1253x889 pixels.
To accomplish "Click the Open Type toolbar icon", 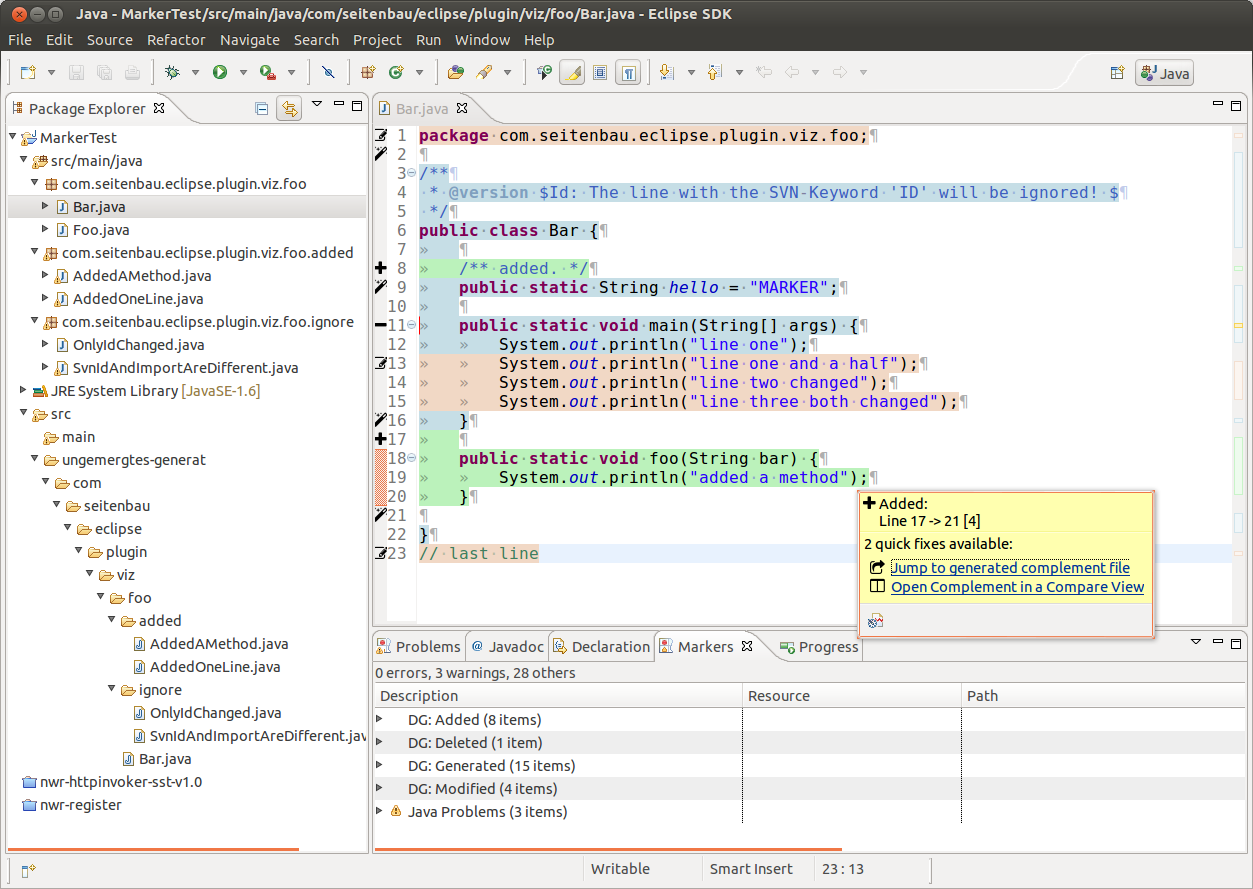I will 456,72.
